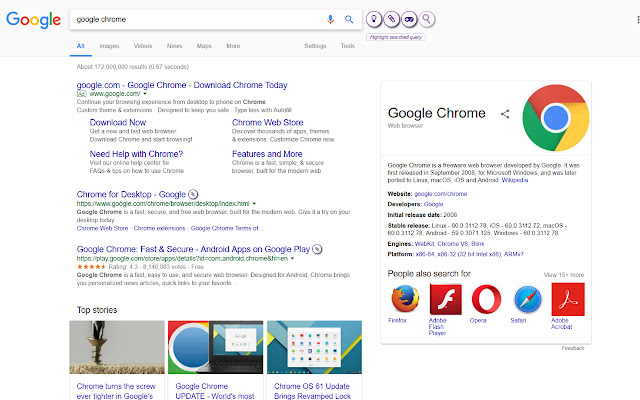640x400 pixels.
Task: Open the Features and More link
Action: pos(267,154)
